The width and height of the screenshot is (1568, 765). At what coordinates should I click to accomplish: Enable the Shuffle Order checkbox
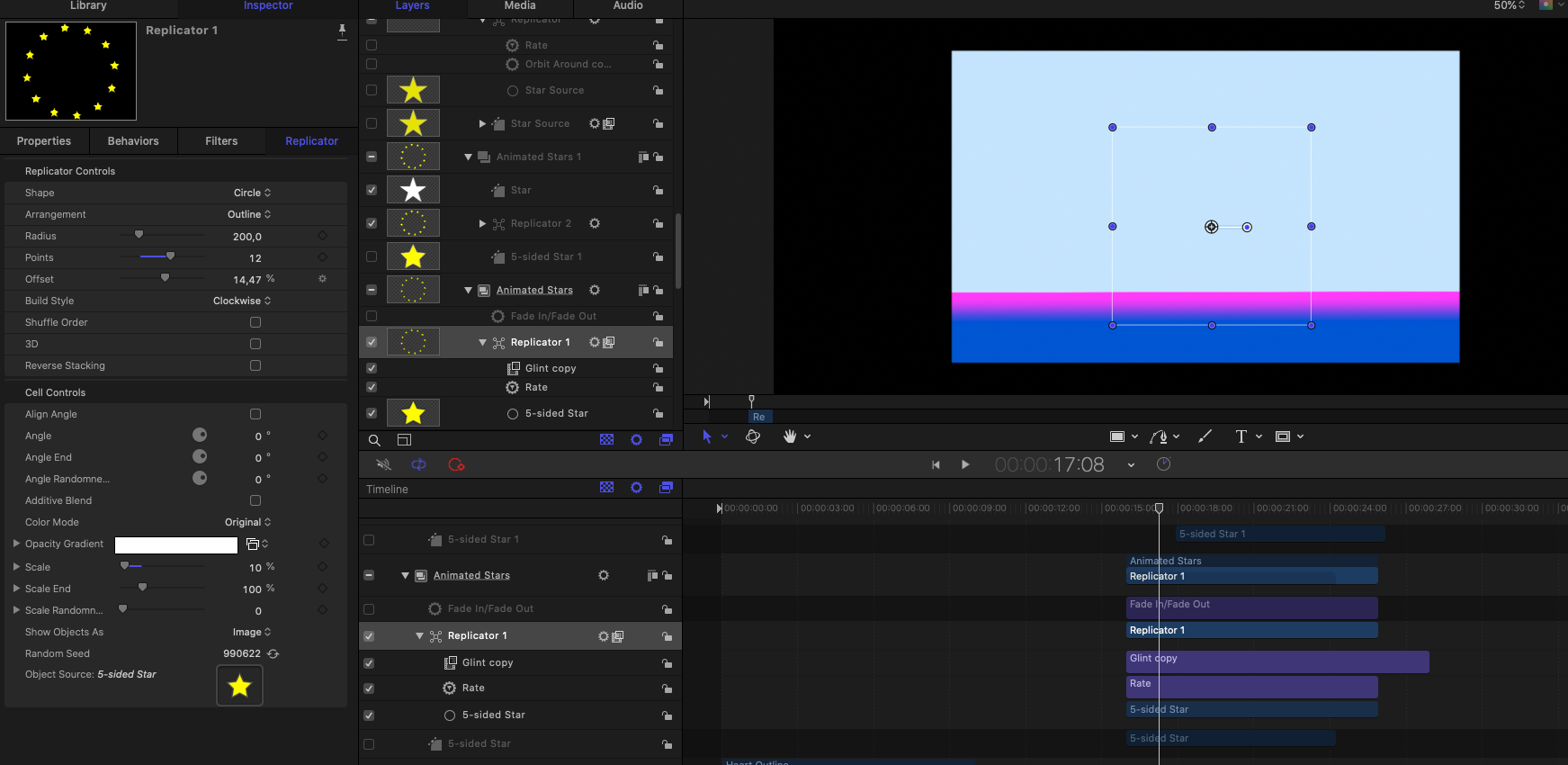(x=255, y=322)
